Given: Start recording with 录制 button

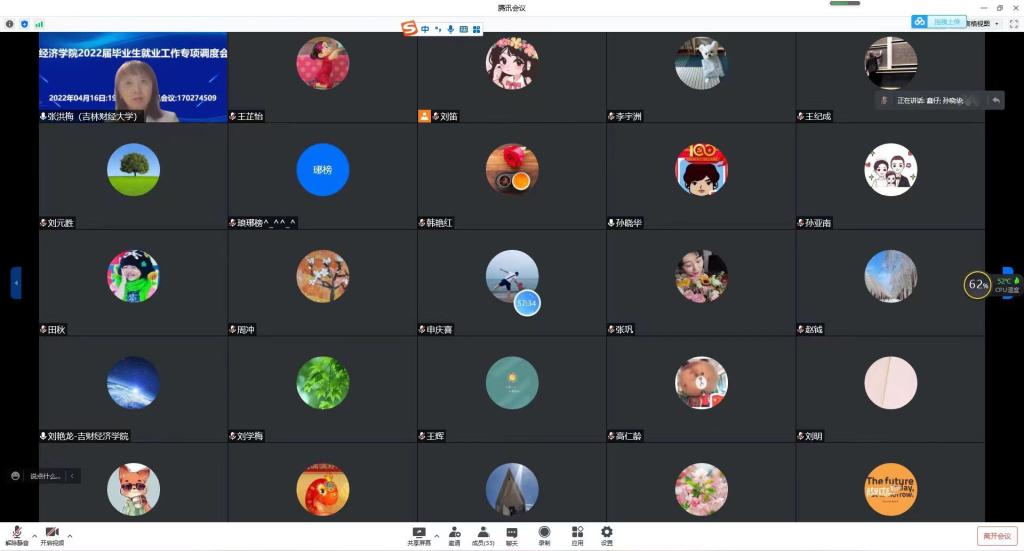Looking at the screenshot, I should [544, 535].
